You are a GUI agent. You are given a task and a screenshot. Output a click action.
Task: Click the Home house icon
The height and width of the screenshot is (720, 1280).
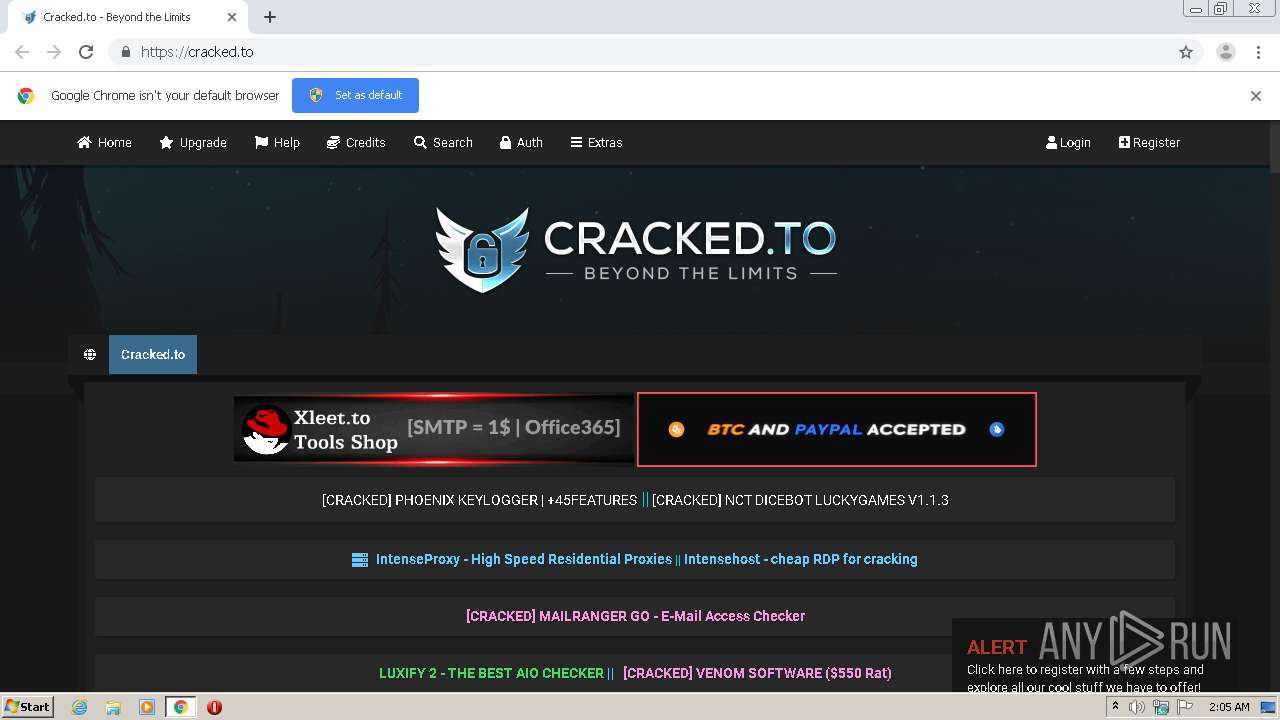pos(84,142)
